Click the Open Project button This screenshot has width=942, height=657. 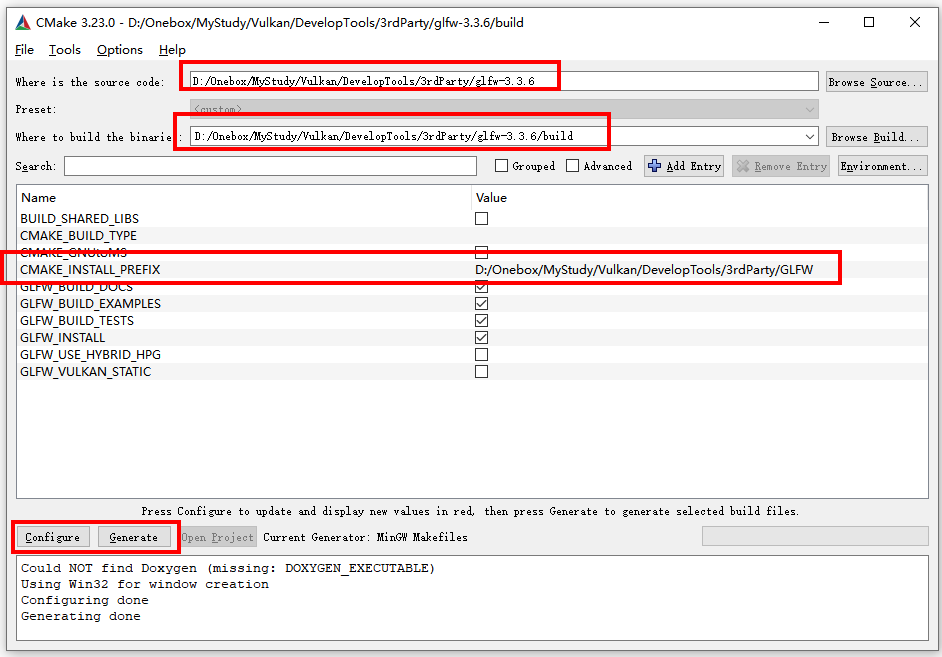tap(218, 537)
